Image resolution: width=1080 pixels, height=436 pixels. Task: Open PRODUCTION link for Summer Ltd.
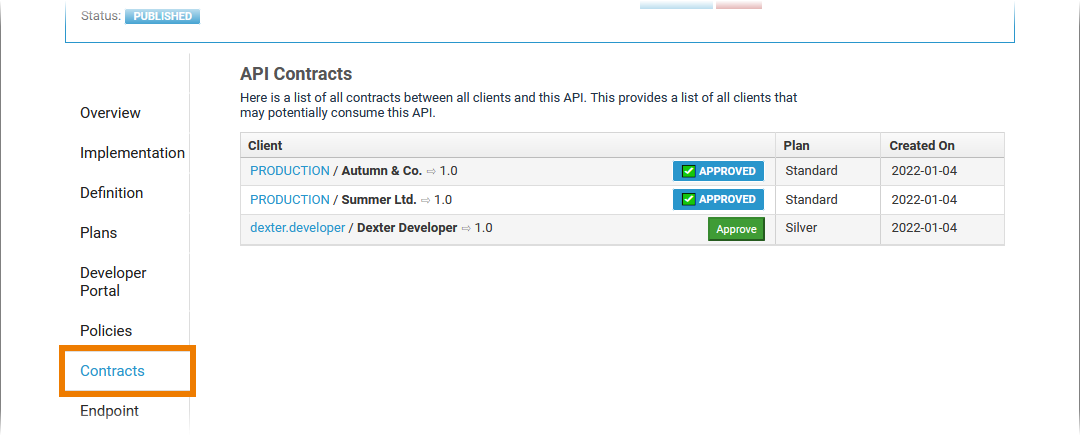click(x=289, y=199)
